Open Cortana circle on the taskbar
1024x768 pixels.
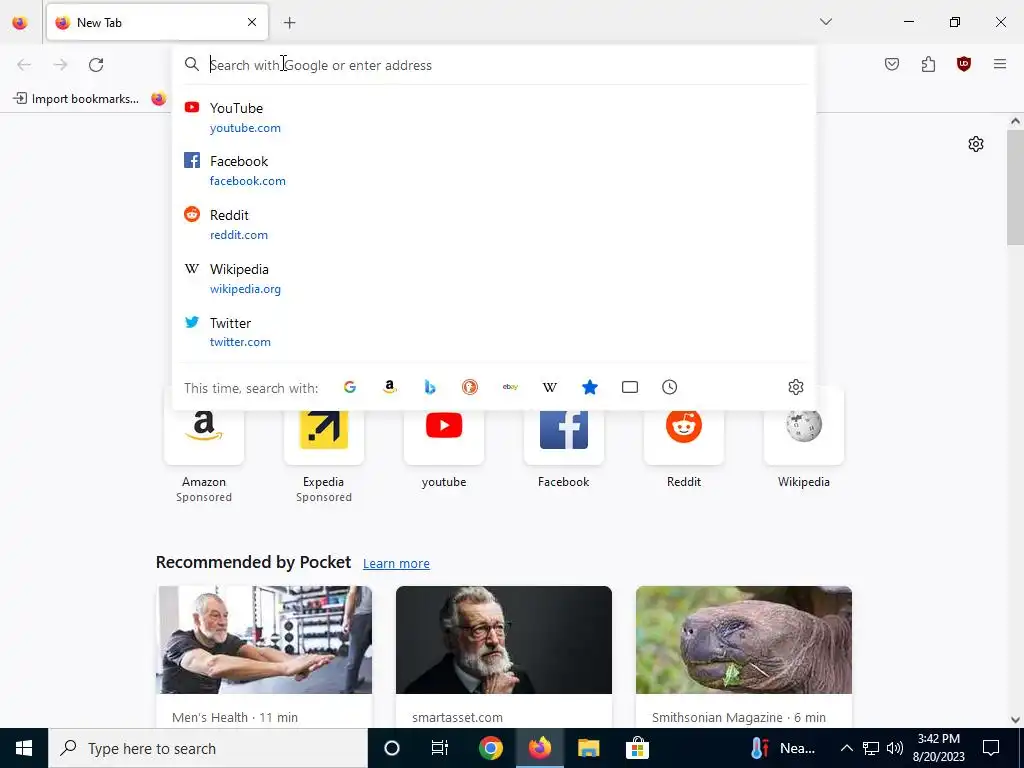click(x=392, y=748)
